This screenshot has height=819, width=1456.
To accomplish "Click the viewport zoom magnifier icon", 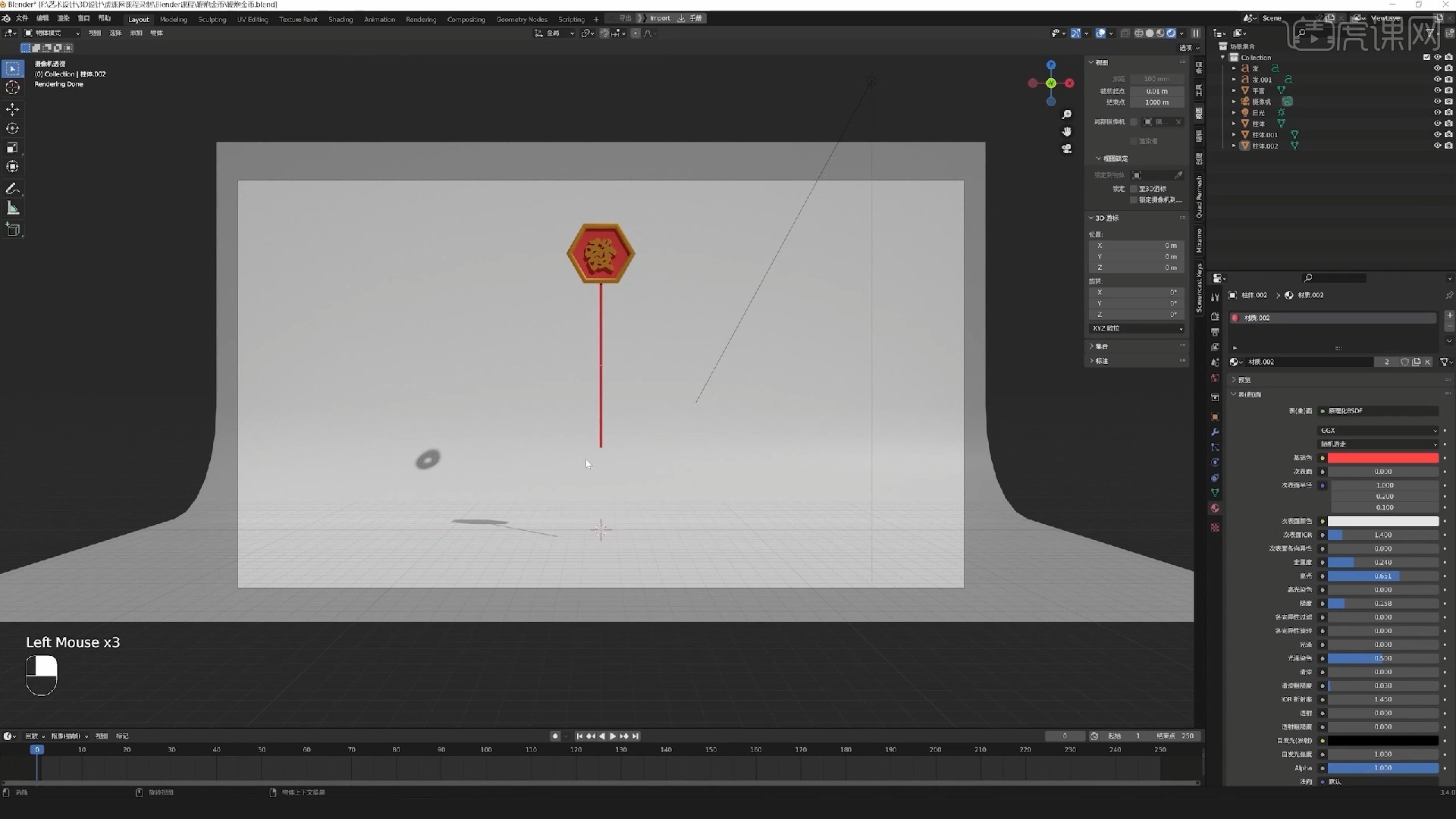I will (x=1067, y=115).
